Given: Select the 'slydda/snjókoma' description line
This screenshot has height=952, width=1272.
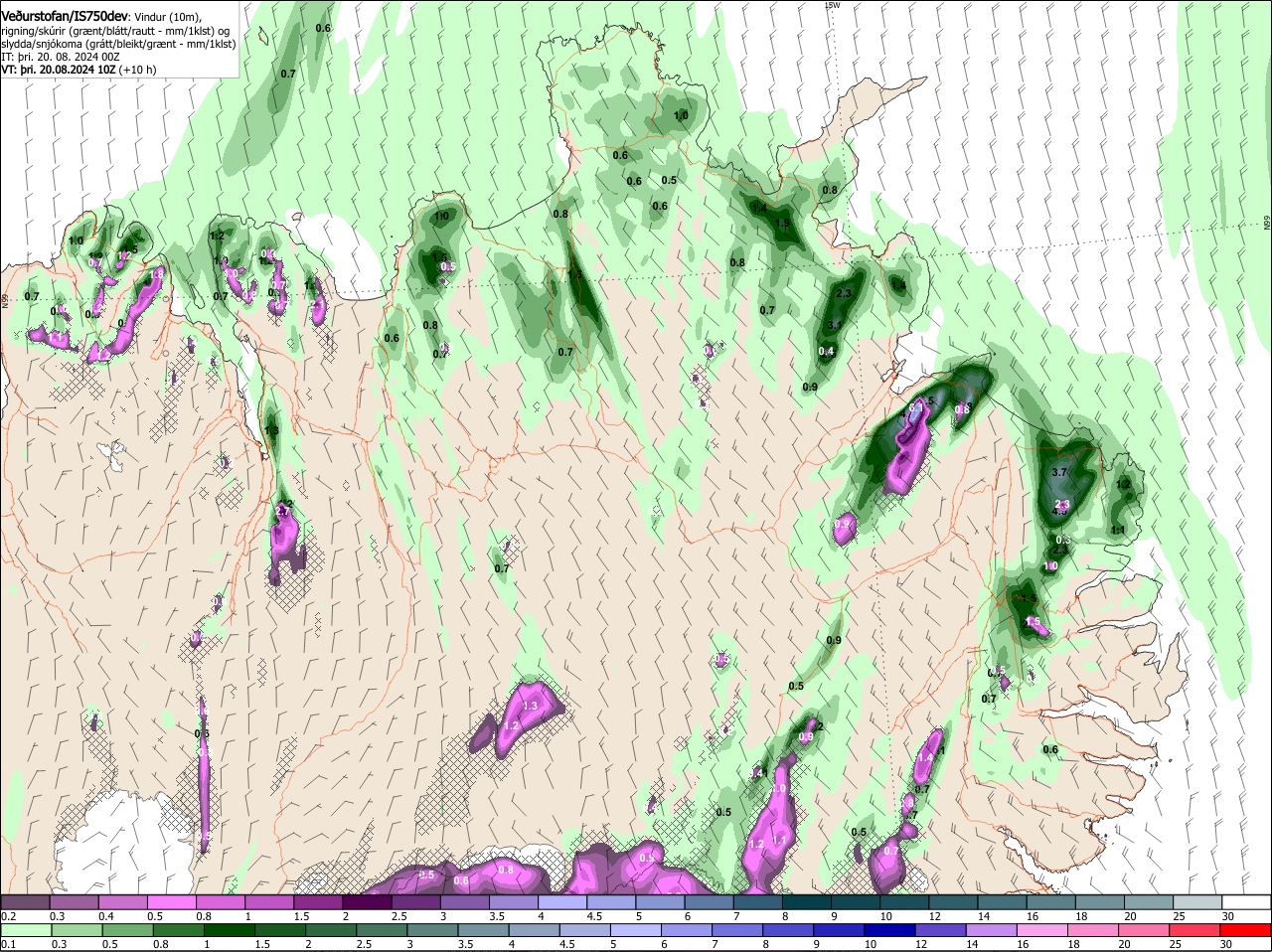Looking at the screenshot, I should click(x=118, y=44).
